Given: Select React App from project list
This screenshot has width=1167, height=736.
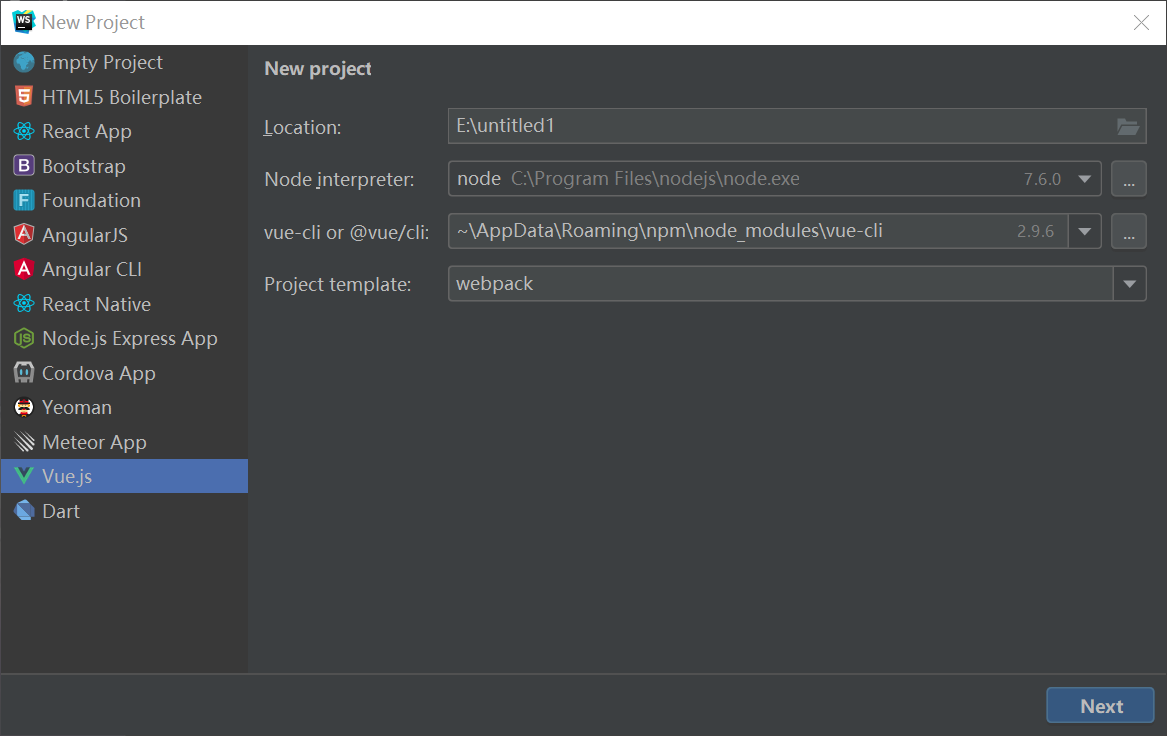Looking at the screenshot, I should 124,132.
